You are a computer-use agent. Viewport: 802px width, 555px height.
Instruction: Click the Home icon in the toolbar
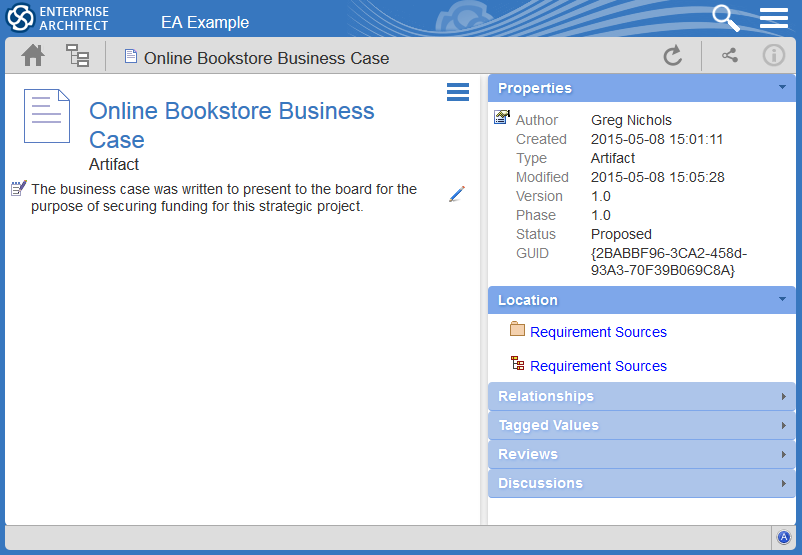pos(33,56)
